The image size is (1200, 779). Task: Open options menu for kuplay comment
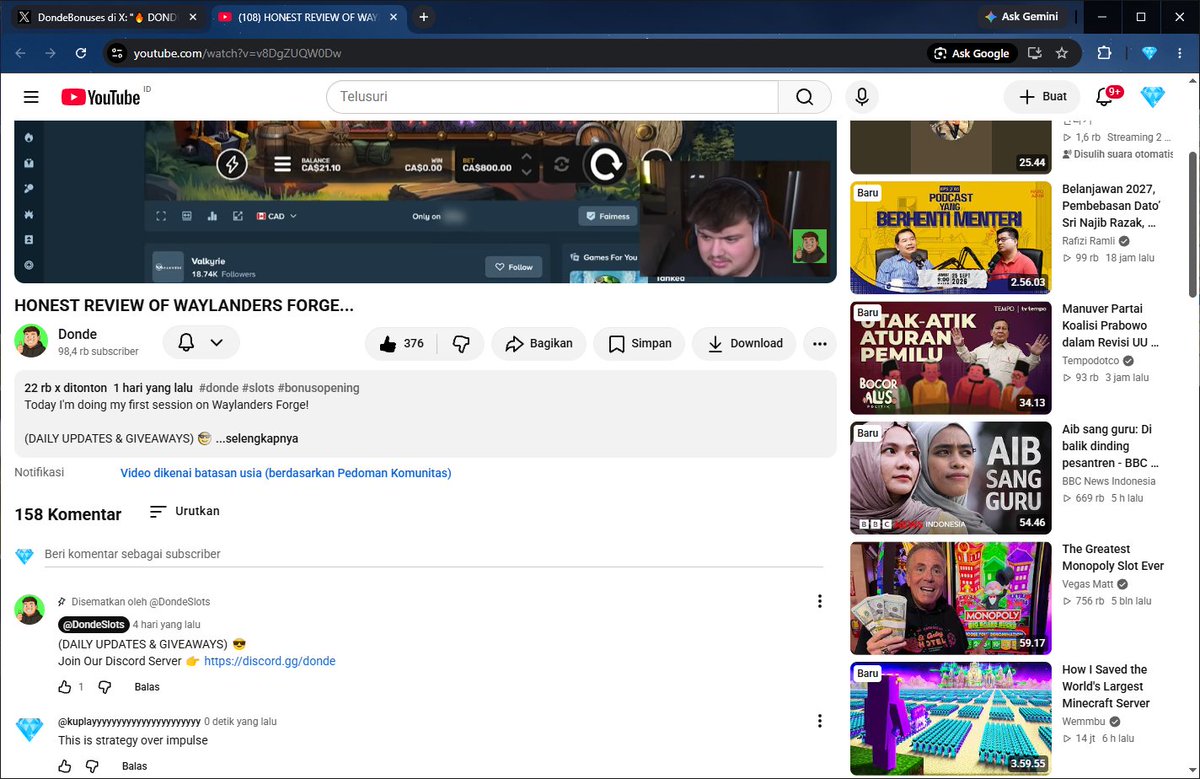820,721
